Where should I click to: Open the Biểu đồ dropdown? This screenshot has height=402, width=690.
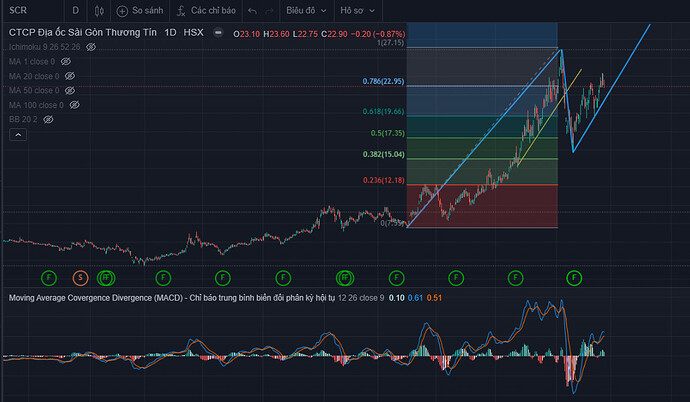coord(306,11)
